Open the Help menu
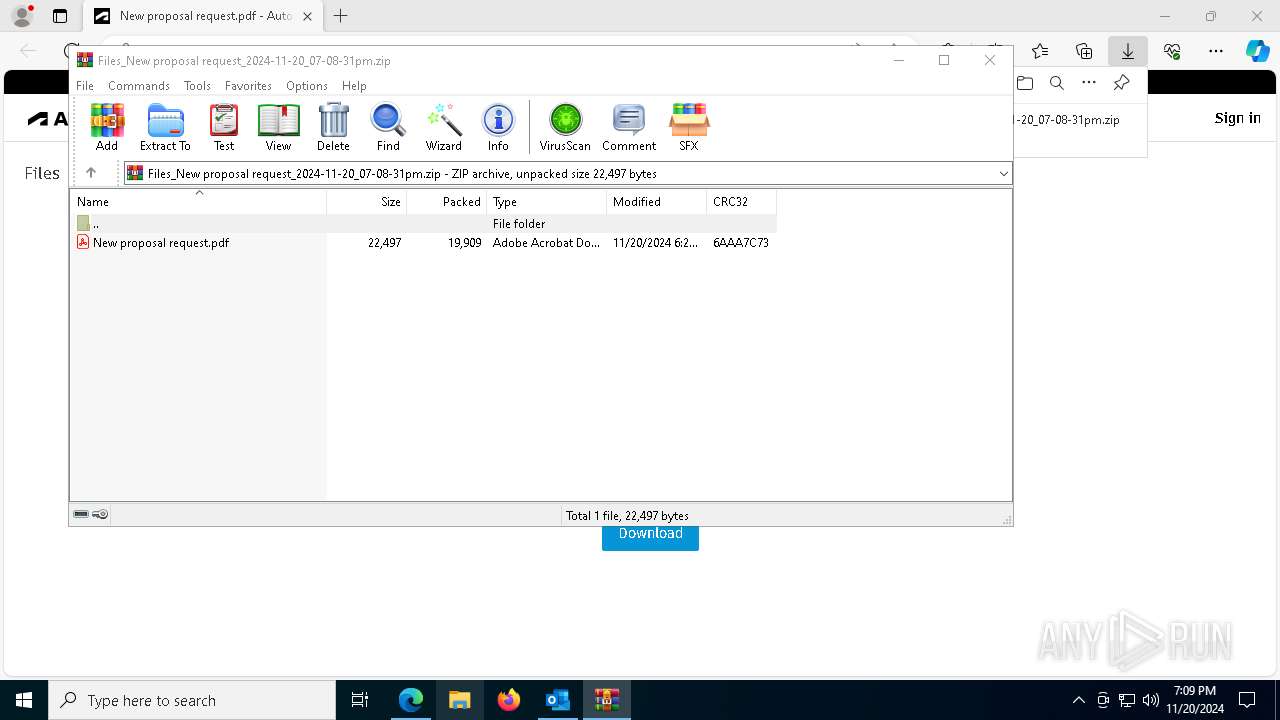 click(x=354, y=86)
